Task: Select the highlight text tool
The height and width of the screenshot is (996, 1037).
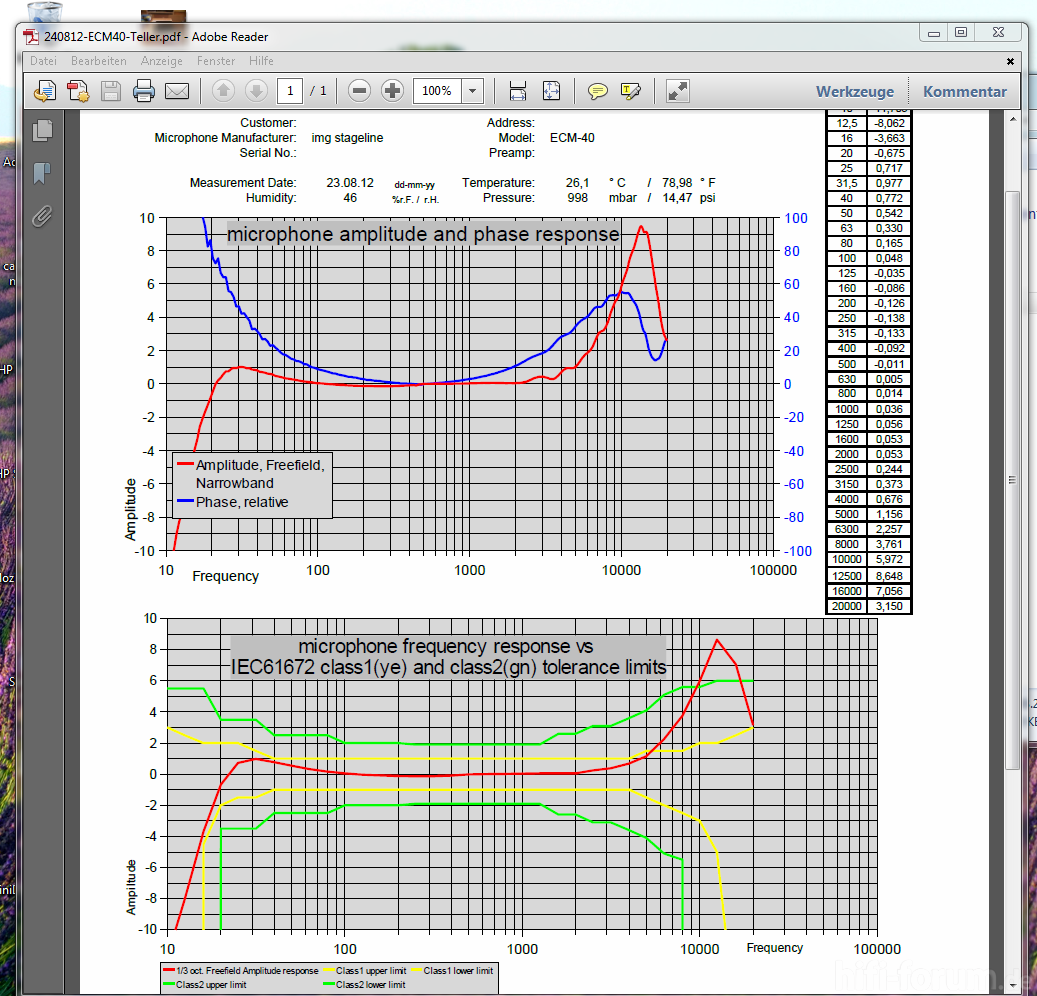Action: [631, 91]
